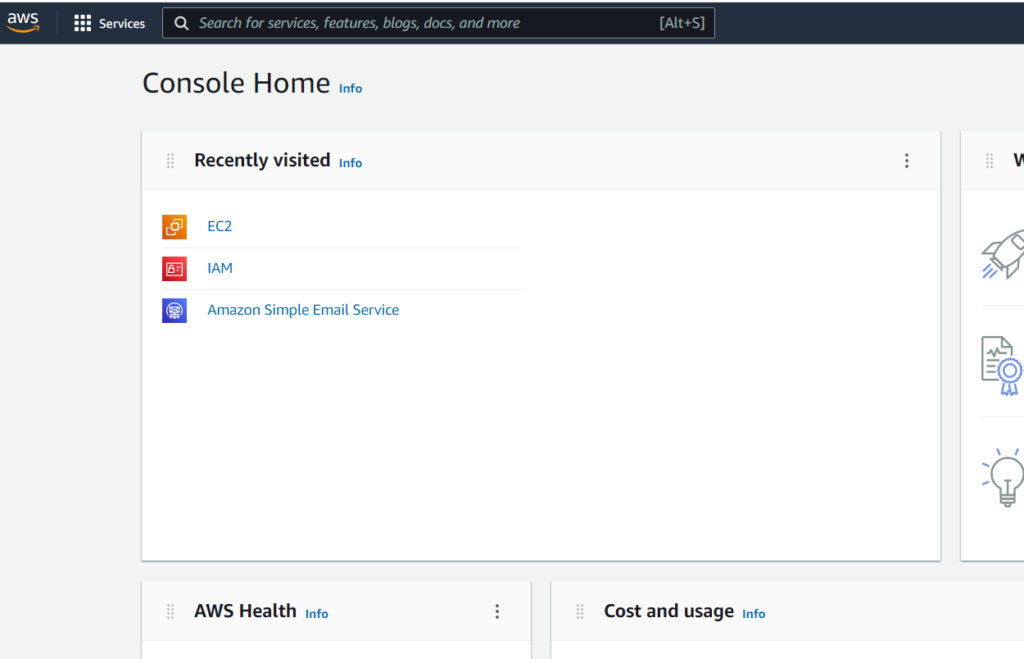Grab the Recently visited drag handle
Viewport: 1024px width, 659px height.
(170, 161)
